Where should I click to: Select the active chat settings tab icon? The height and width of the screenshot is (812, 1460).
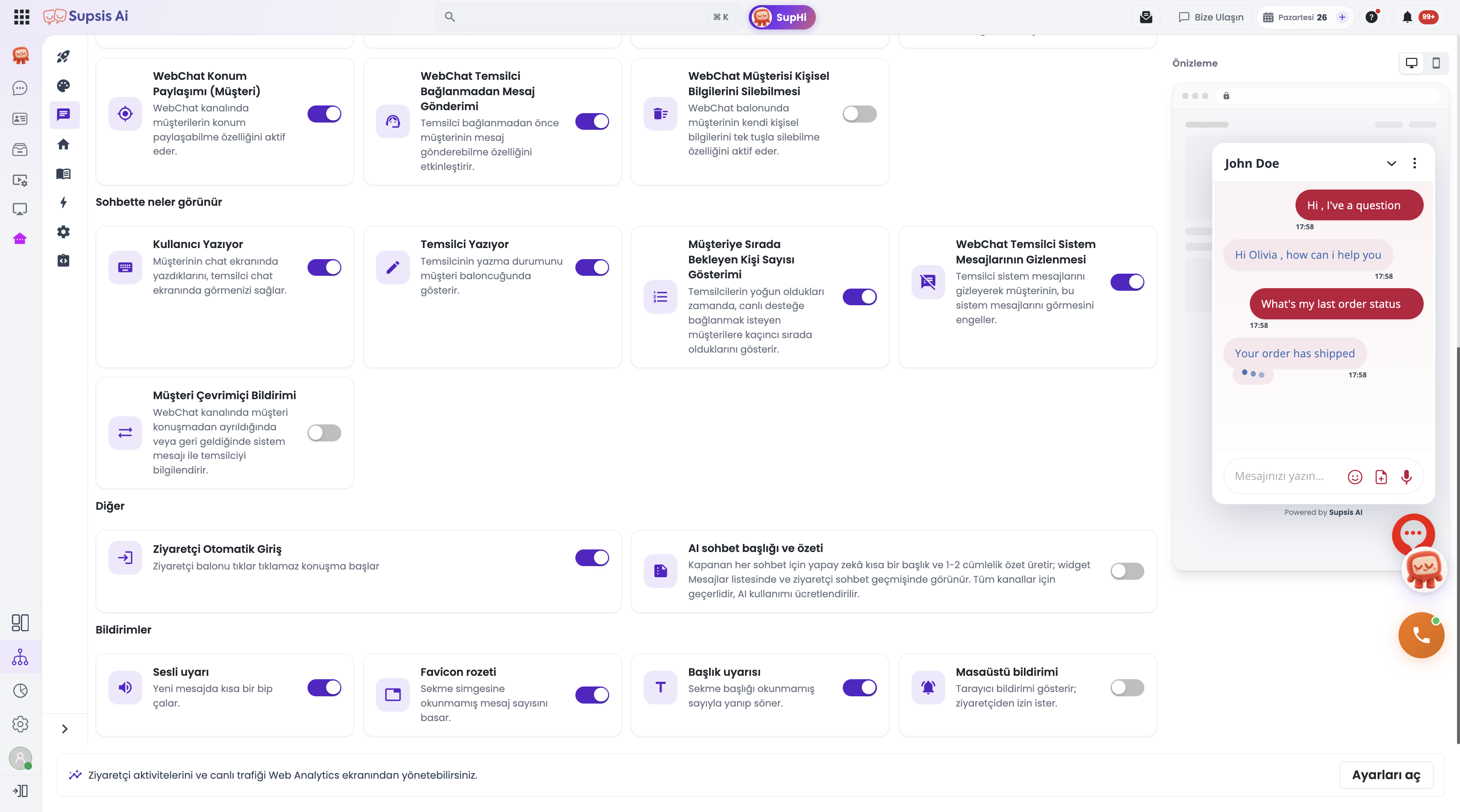pyautogui.click(x=64, y=115)
